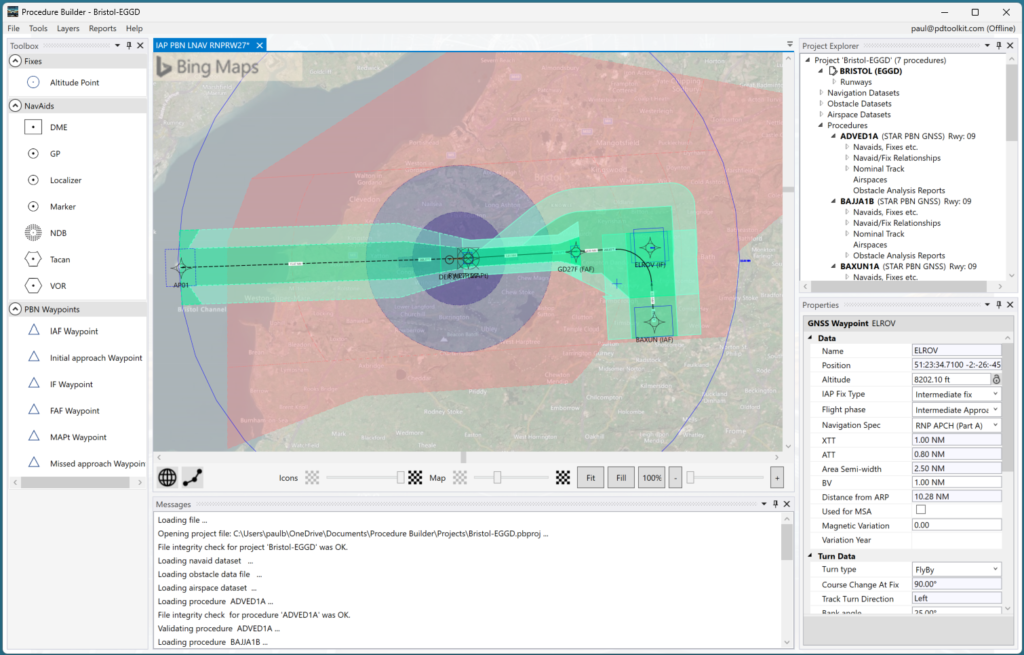Toggle the Used for MSA checkbox
Image resolution: width=1024 pixels, height=655 pixels.
[x=921, y=510]
